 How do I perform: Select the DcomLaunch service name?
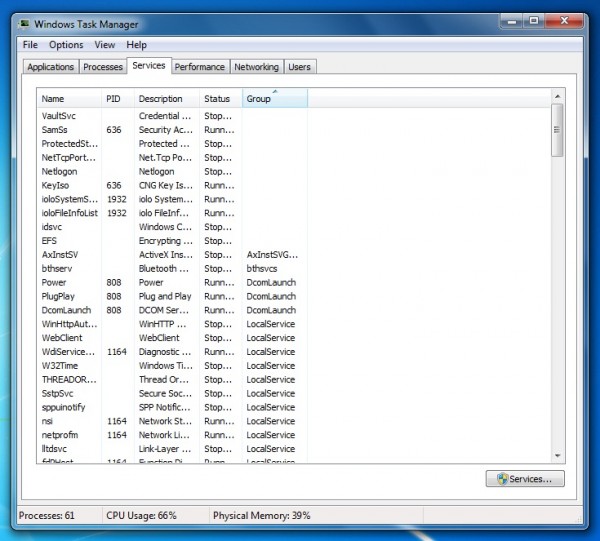66,310
